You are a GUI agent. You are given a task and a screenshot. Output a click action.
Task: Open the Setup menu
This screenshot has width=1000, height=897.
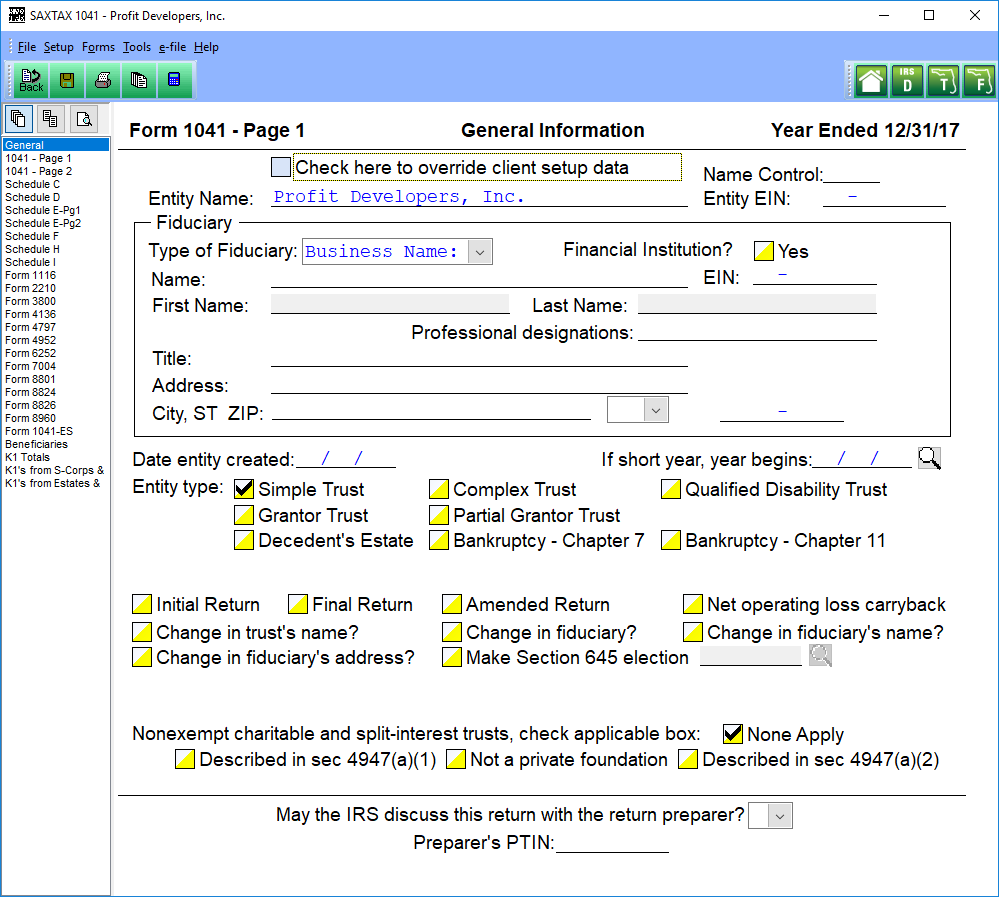click(x=59, y=47)
